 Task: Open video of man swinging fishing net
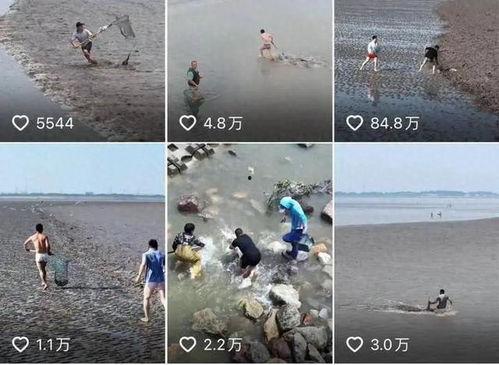(82, 71)
